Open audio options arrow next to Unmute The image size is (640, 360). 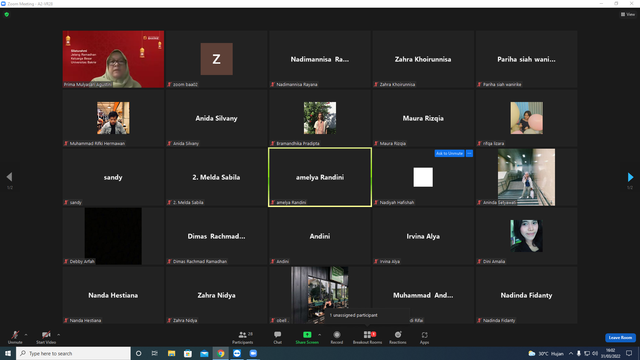coord(26,335)
